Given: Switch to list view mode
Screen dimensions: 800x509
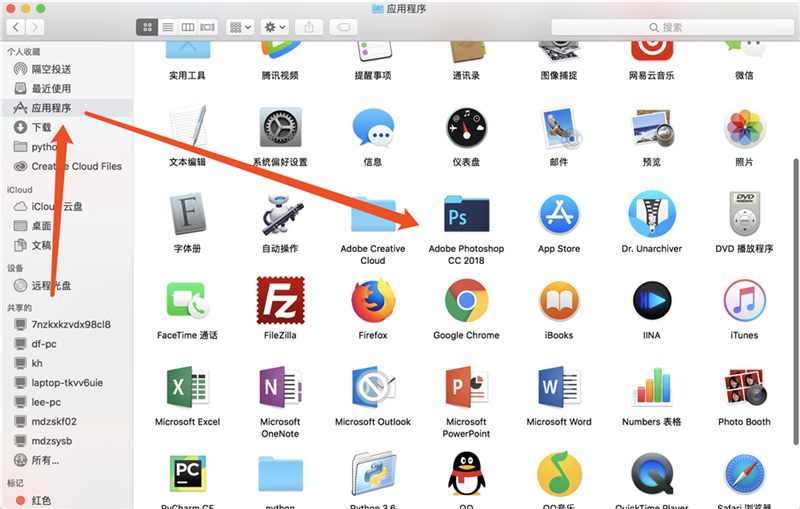Looking at the screenshot, I should tap(167, 27).
